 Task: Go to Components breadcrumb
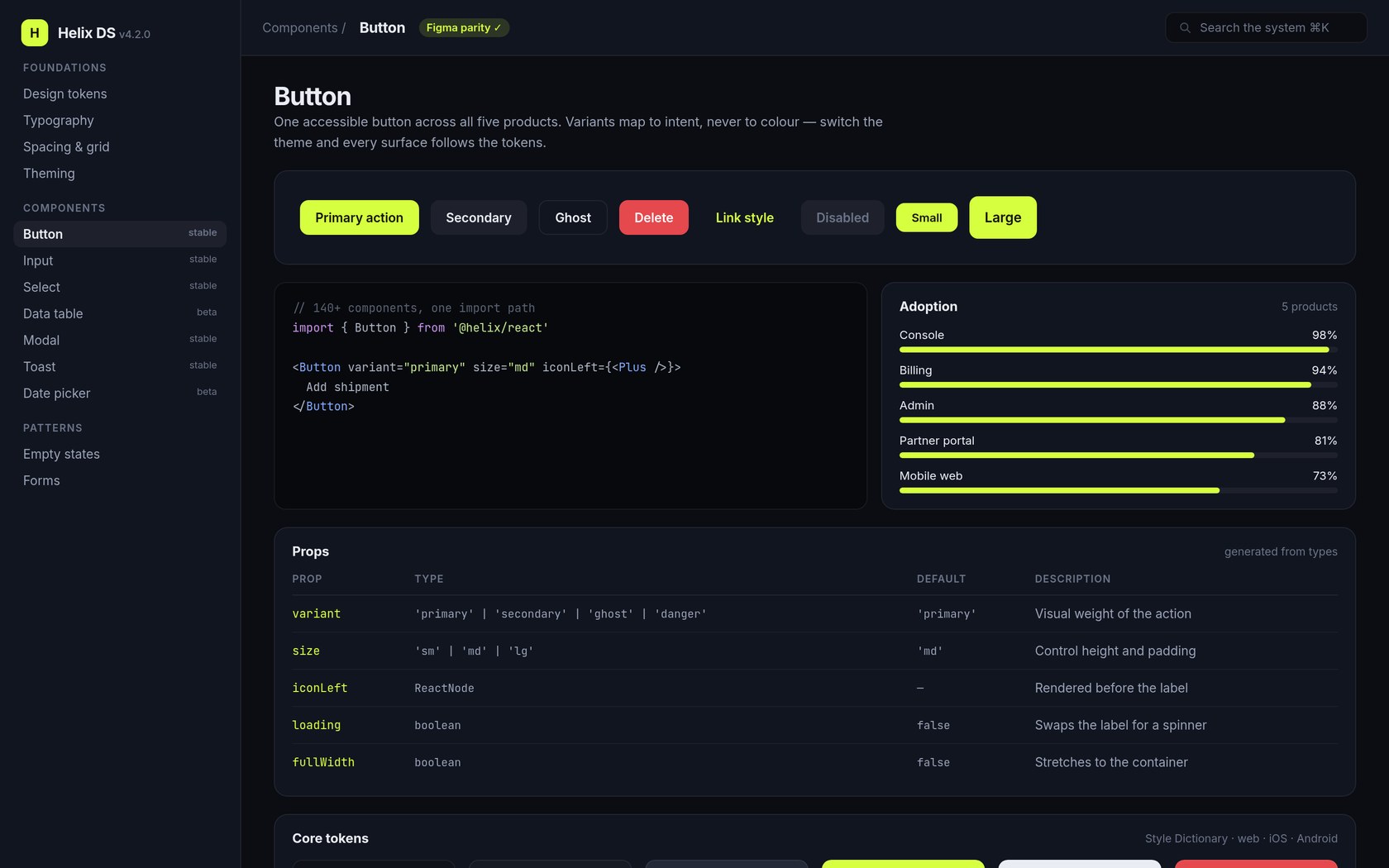tap(300, 28)
